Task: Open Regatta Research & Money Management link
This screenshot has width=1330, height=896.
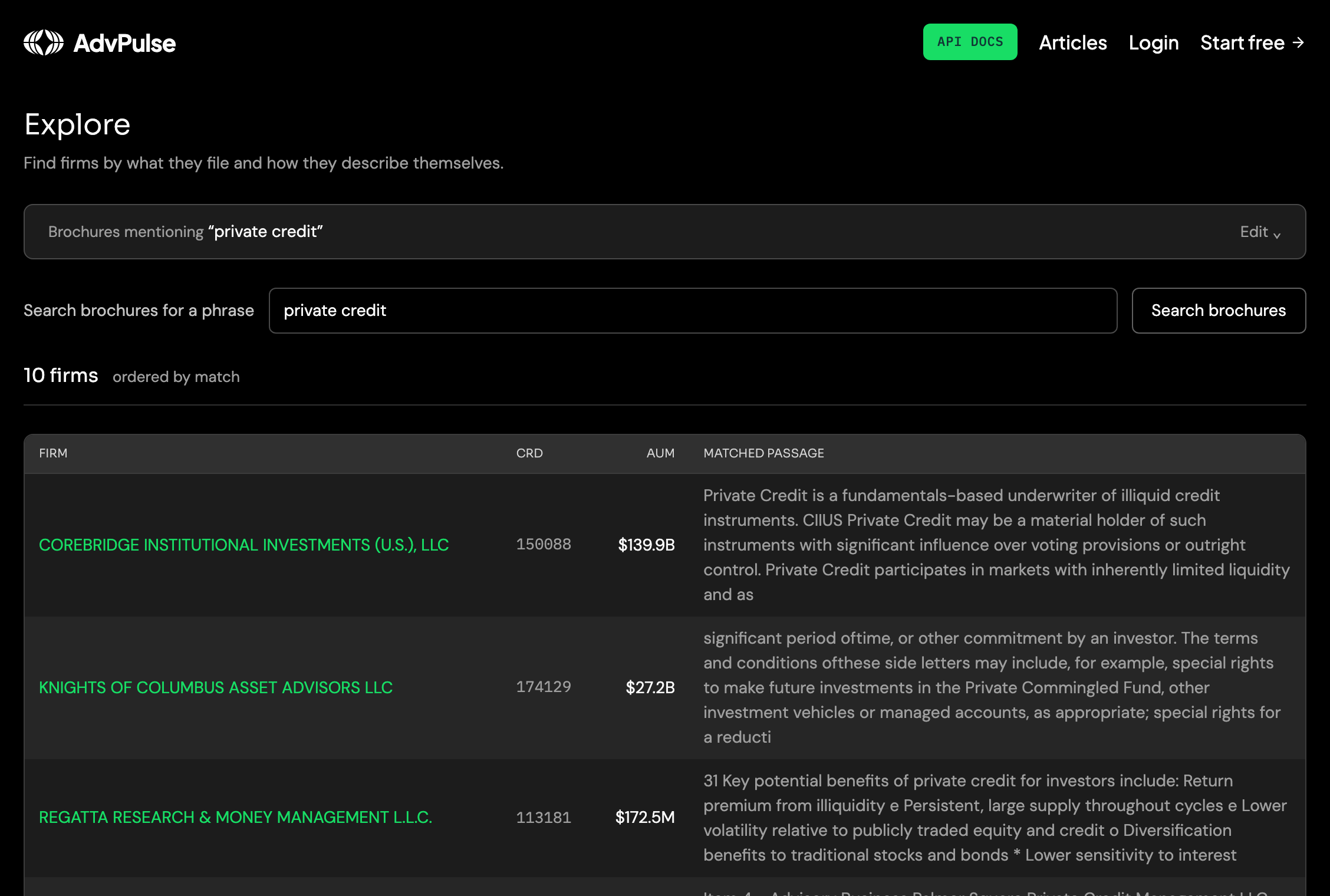Action: click(x=235, y=817)
